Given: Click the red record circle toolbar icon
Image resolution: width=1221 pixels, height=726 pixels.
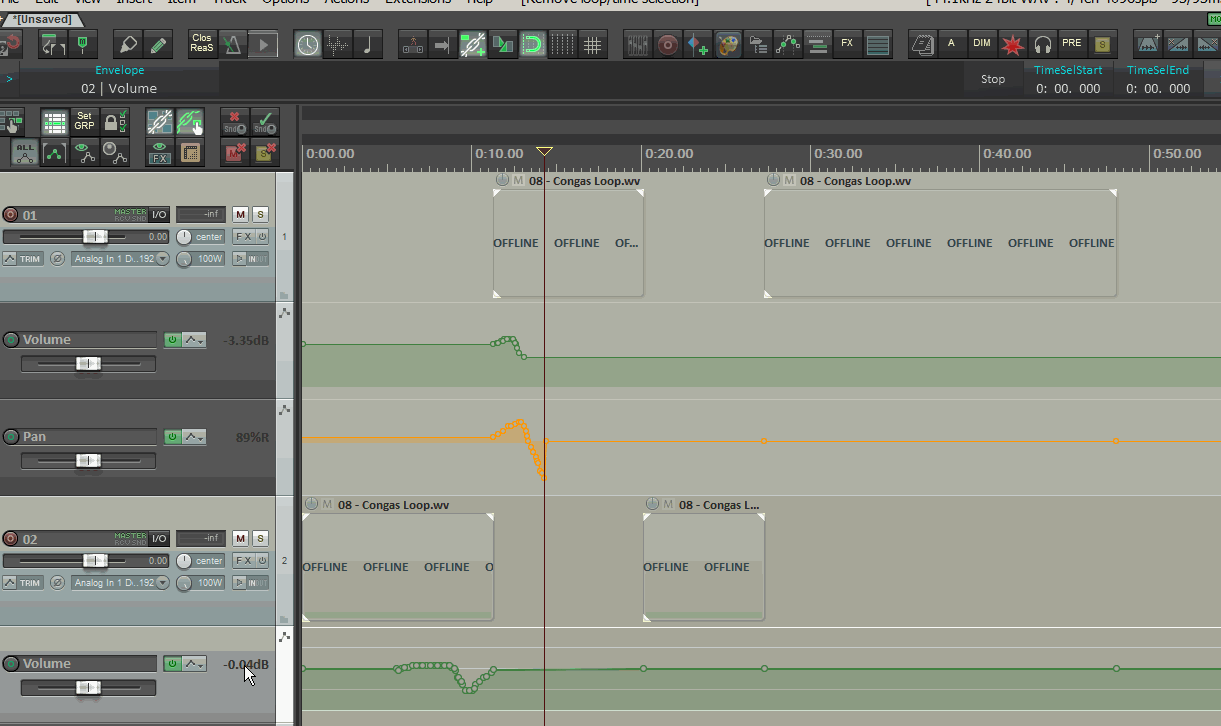Looking at the screenshot, I should [668, 44].
